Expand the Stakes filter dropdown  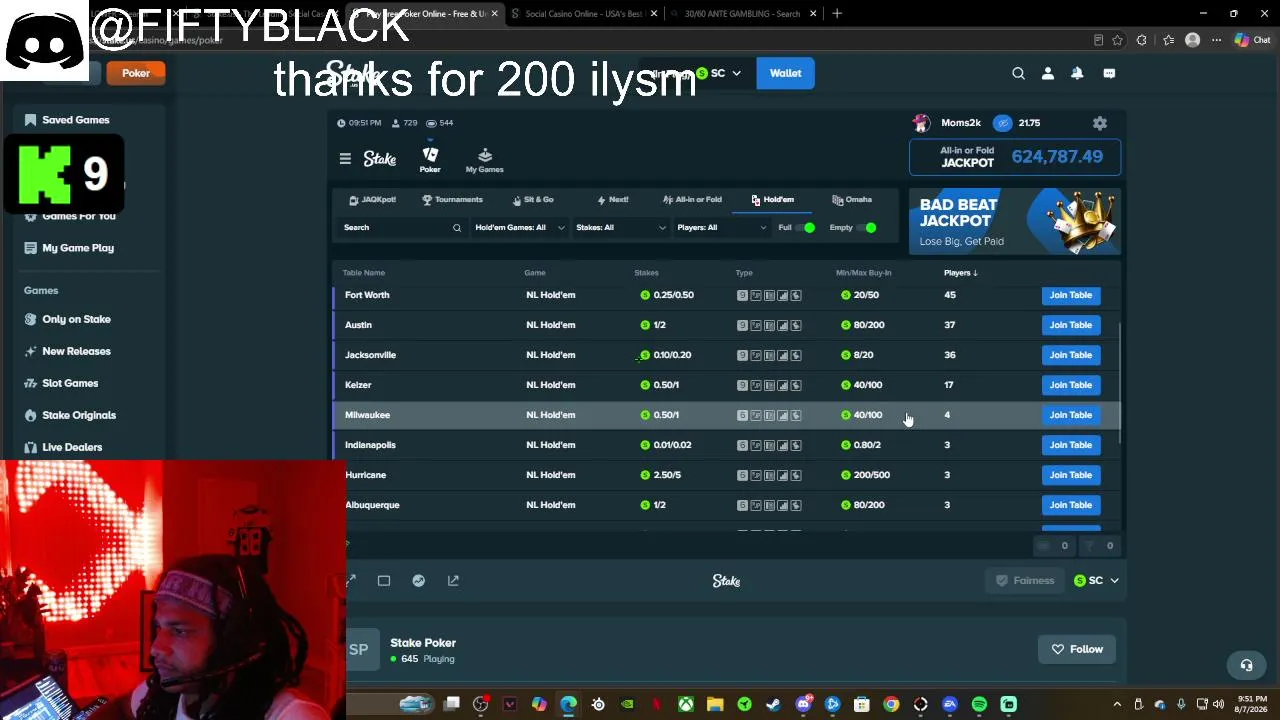[x=620, y=228]
